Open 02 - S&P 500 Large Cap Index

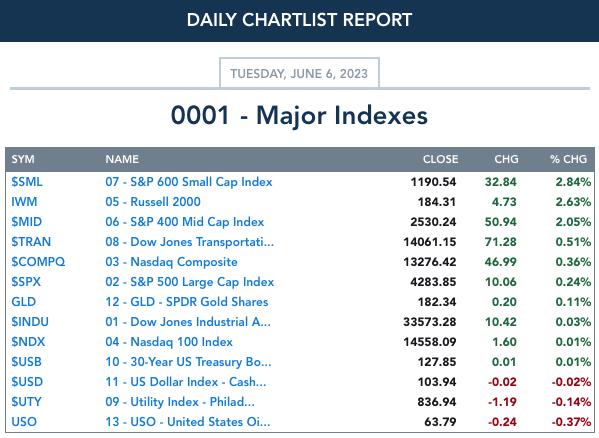189,282
